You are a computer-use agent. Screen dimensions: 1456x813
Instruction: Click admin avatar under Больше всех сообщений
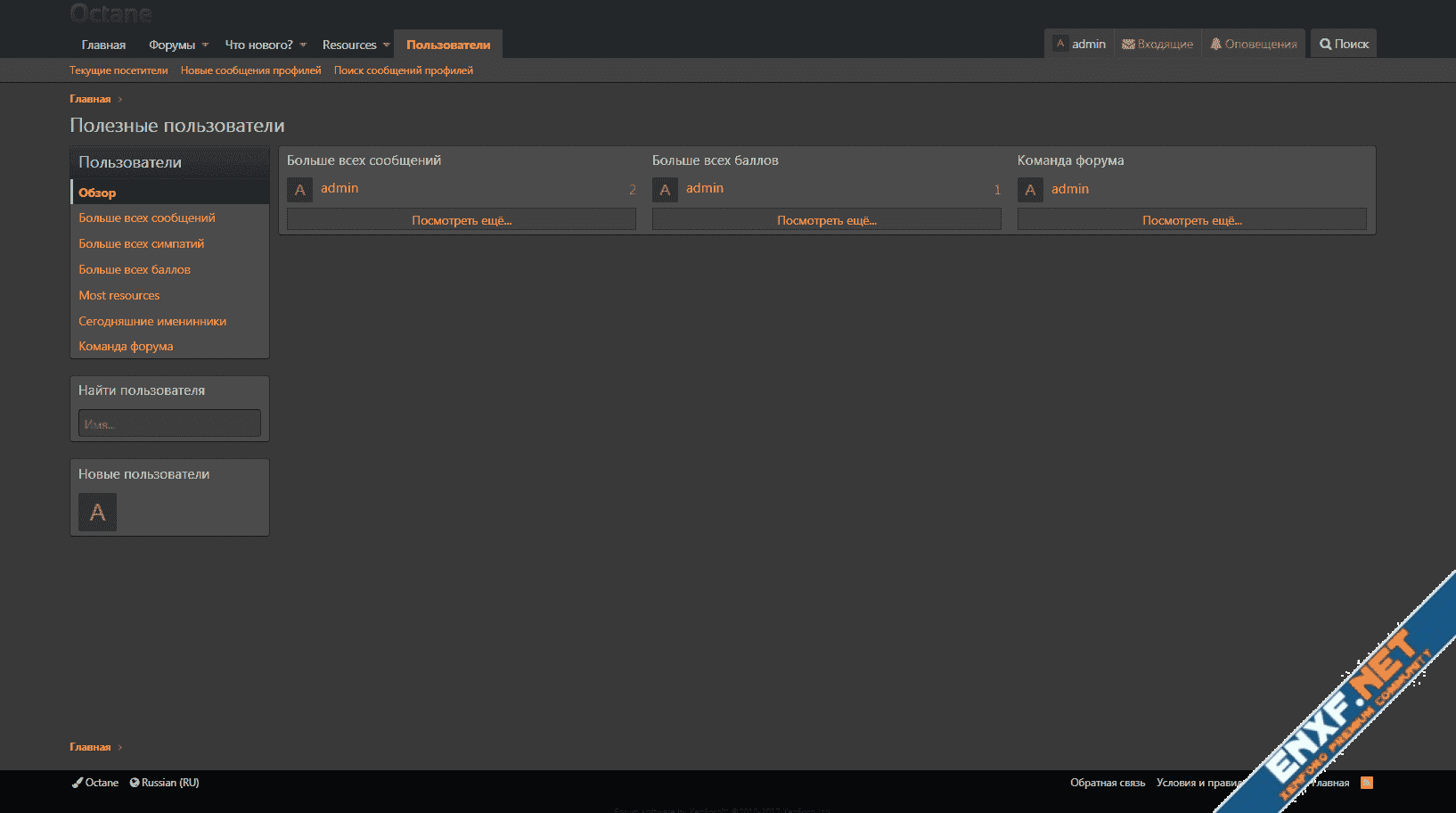coord(299,190)
